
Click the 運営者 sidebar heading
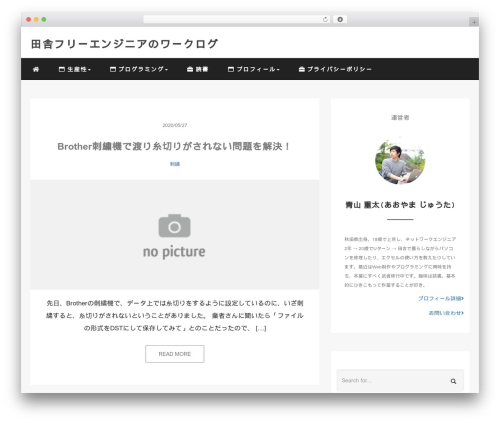[x=400, y=117]
